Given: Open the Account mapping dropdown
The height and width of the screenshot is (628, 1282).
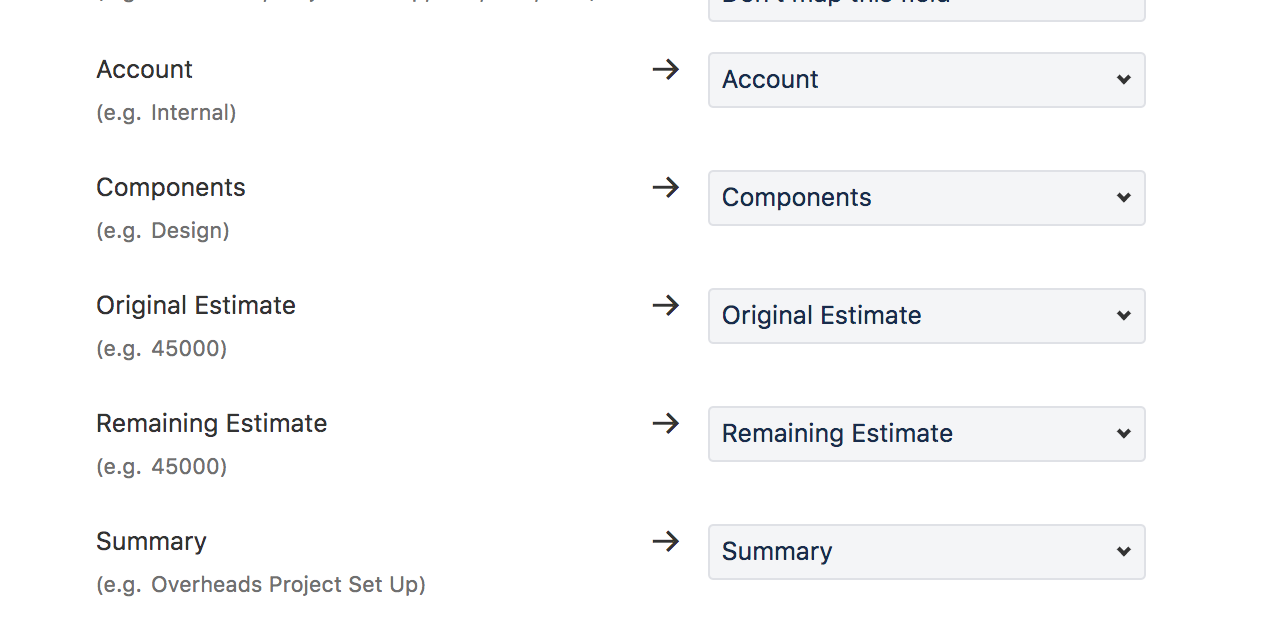Looking at the screenshot, I should pyautogui.click(x=926, y=80).
